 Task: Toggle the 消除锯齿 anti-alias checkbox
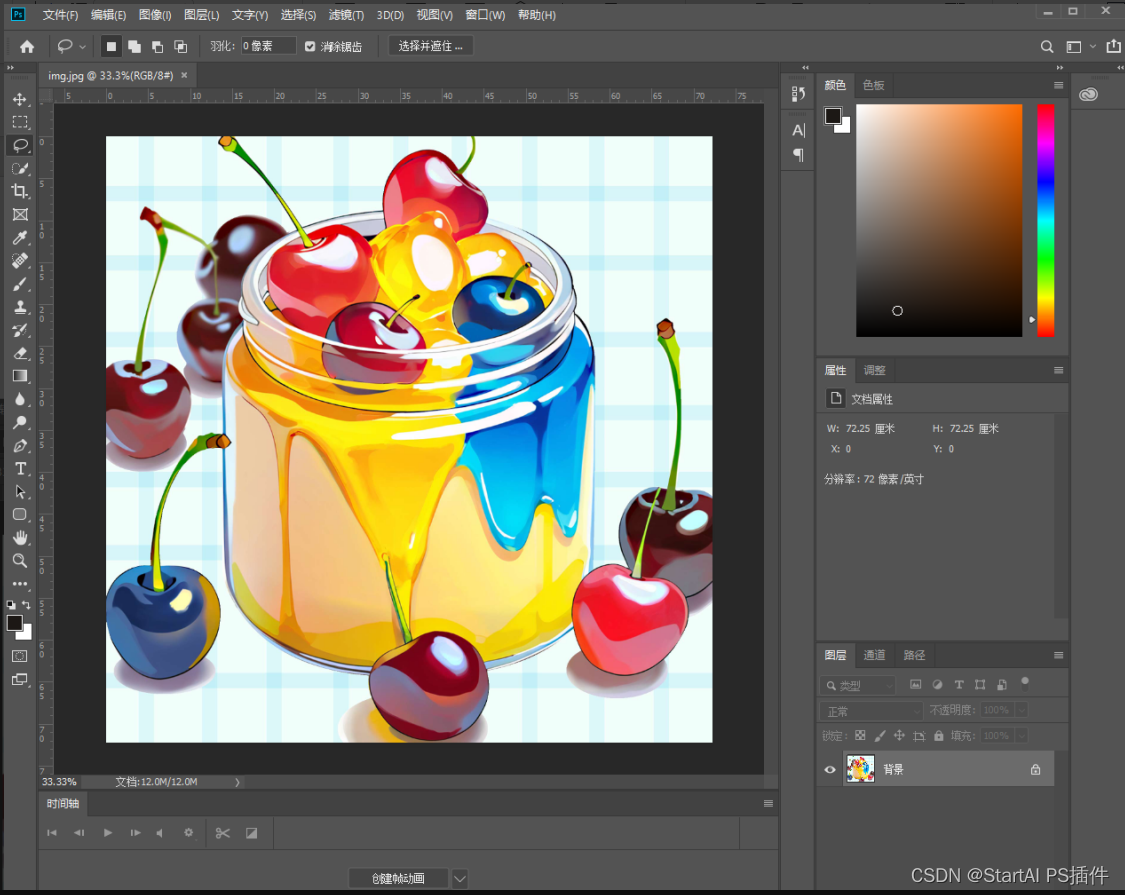[310, 46]
